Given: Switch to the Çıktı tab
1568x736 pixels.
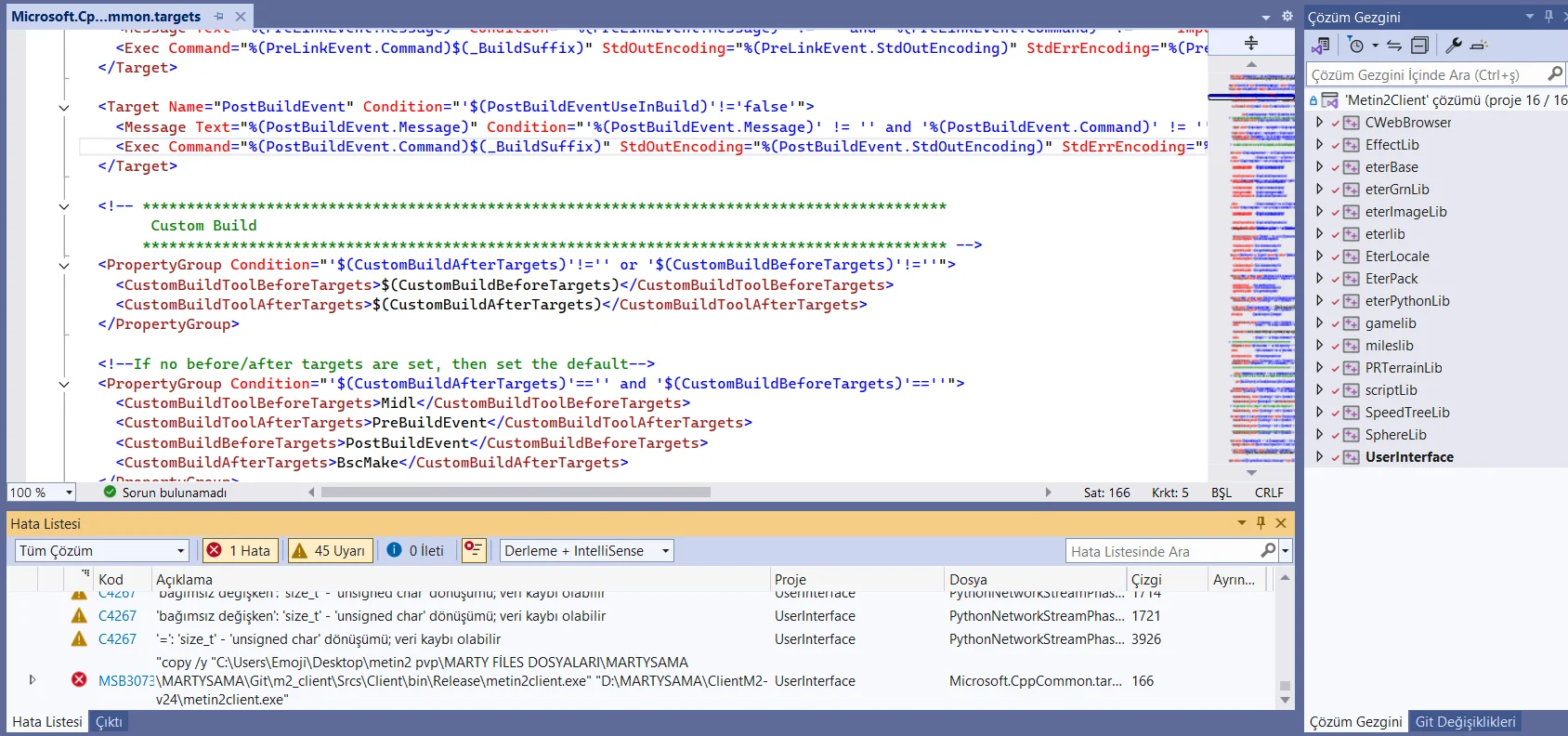Looking at the screenshot, I should coord(109,722).
